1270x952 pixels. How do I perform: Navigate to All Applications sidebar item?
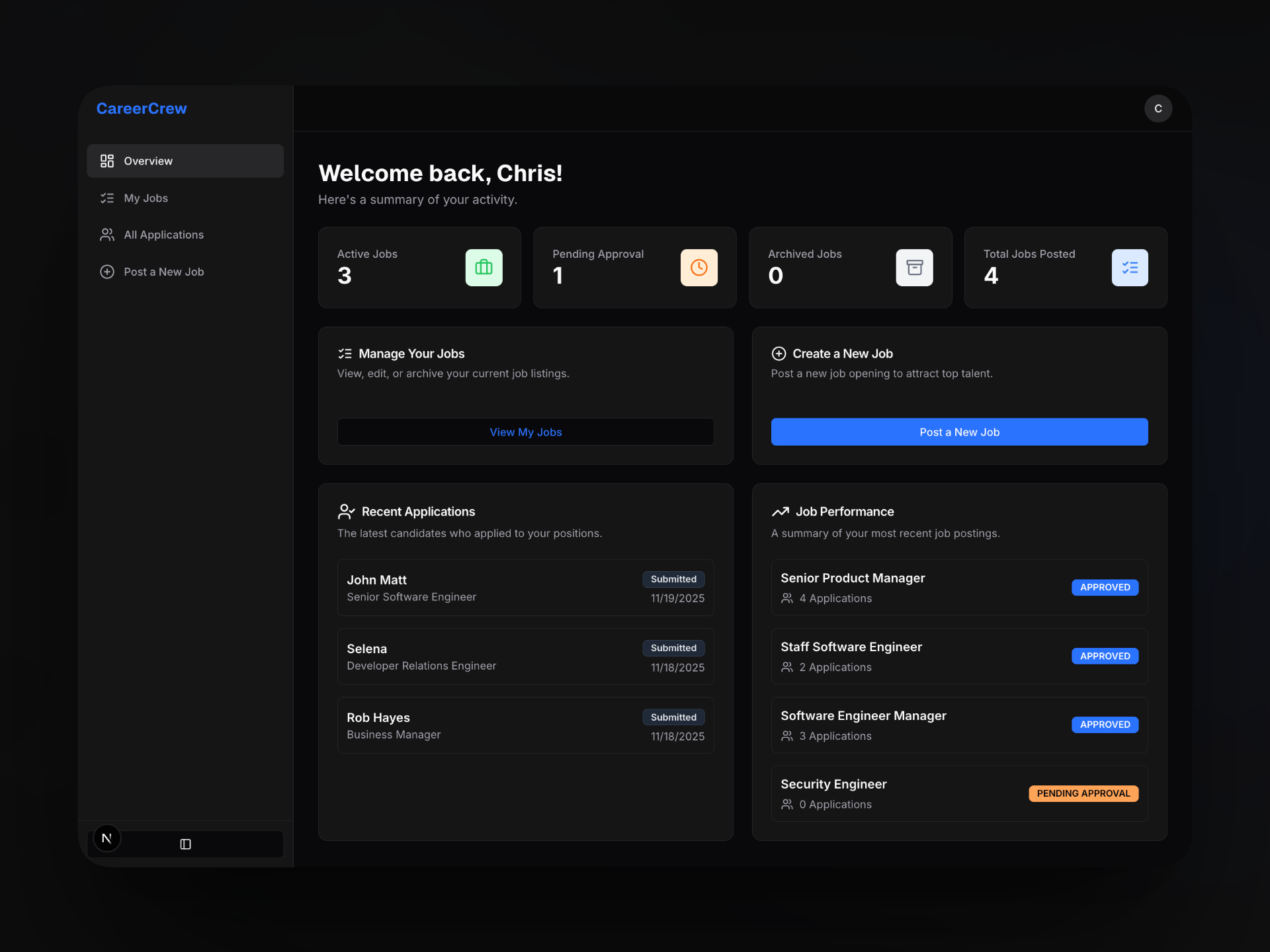click(x=163, y=235)
